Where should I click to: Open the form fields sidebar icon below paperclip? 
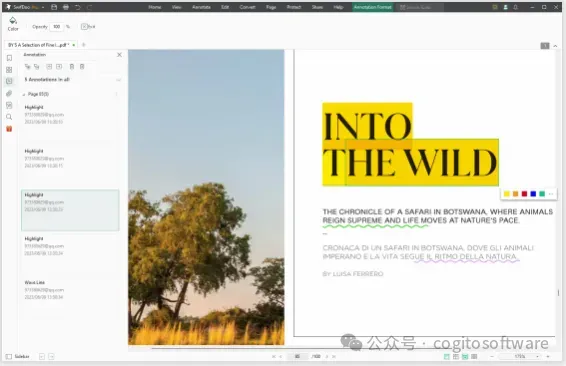click(x=9, y=105)
